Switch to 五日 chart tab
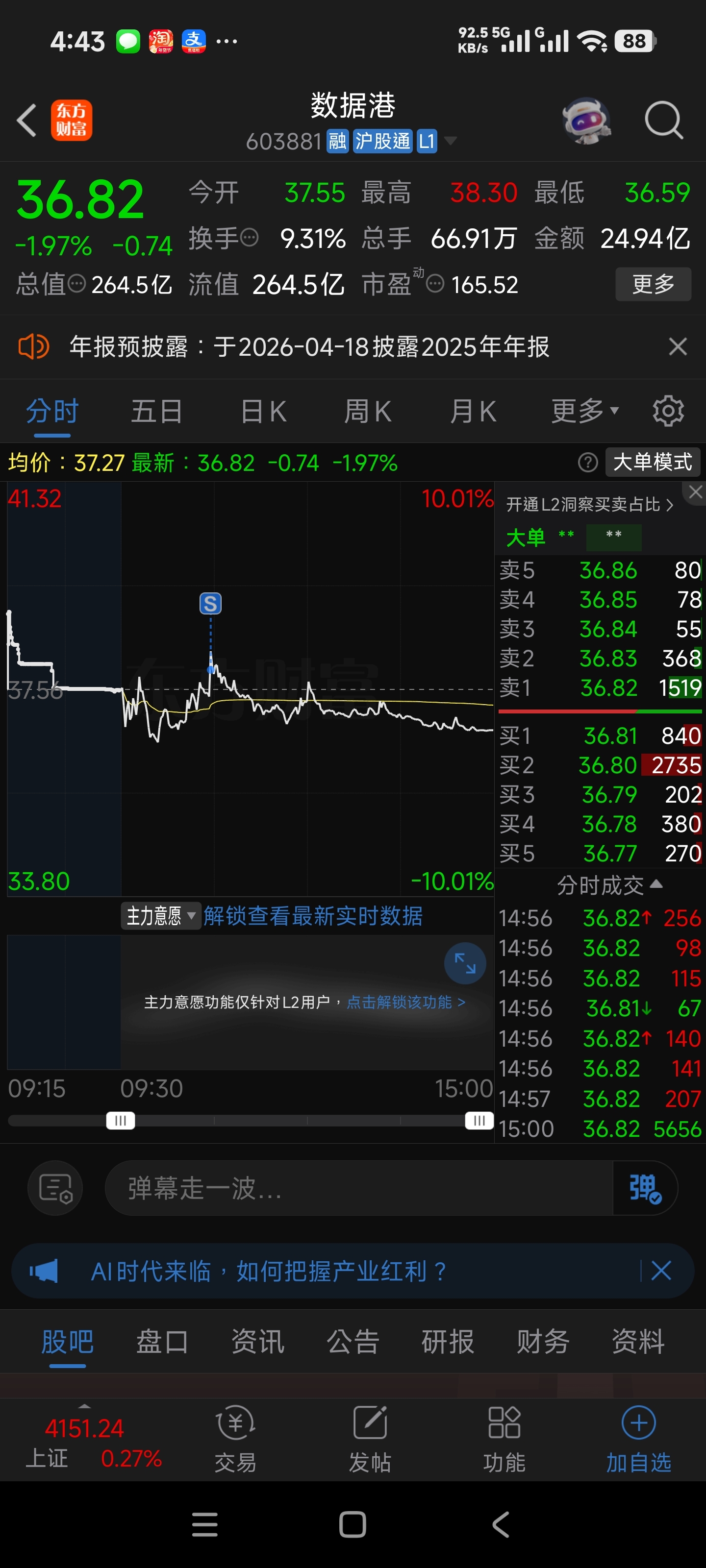 157,412
